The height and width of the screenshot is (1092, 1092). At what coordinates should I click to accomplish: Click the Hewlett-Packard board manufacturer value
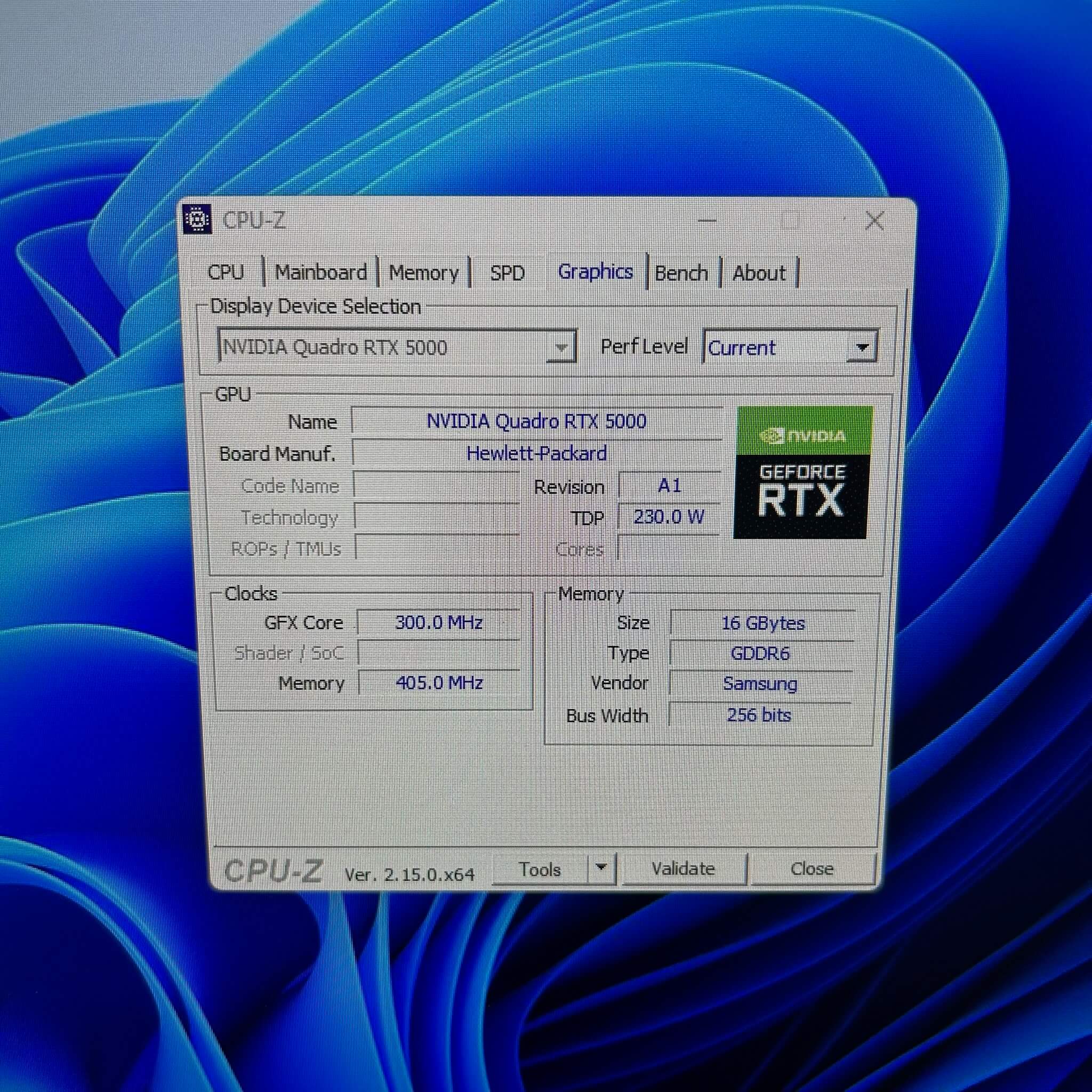tap(536, 454)
